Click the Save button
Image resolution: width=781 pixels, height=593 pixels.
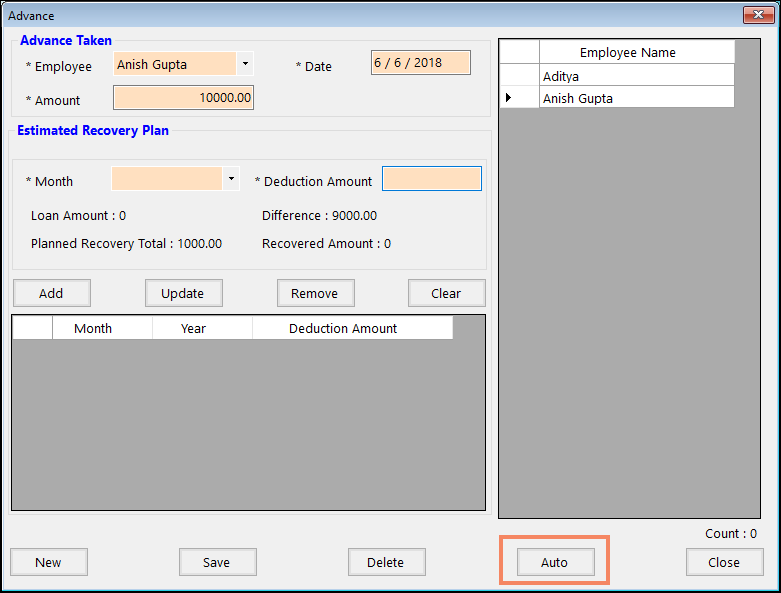[218, 562]
